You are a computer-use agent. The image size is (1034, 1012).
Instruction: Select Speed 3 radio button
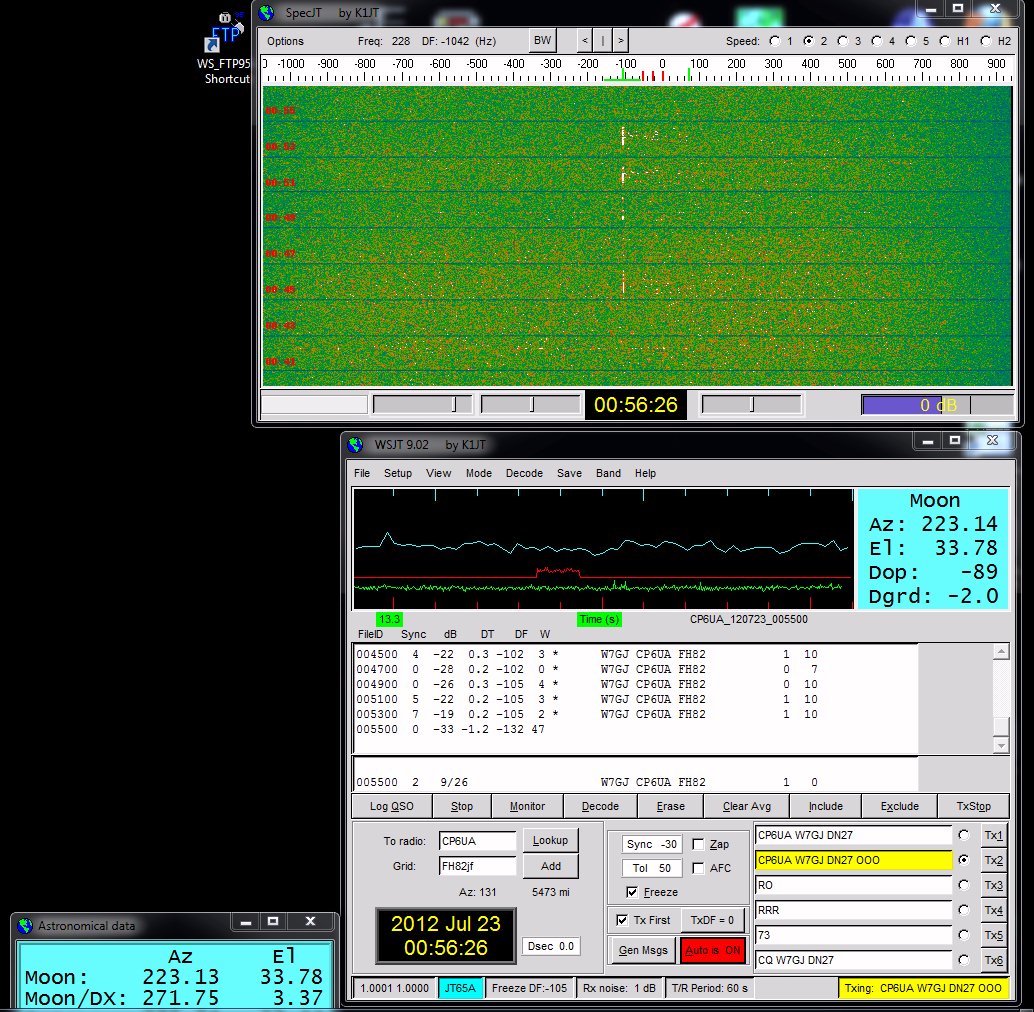842,41
